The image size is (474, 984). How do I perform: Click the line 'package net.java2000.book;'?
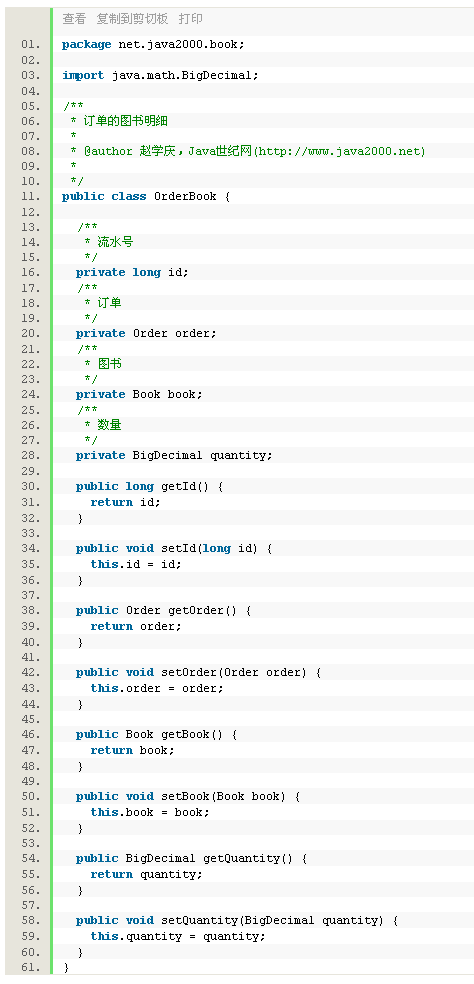153,45
